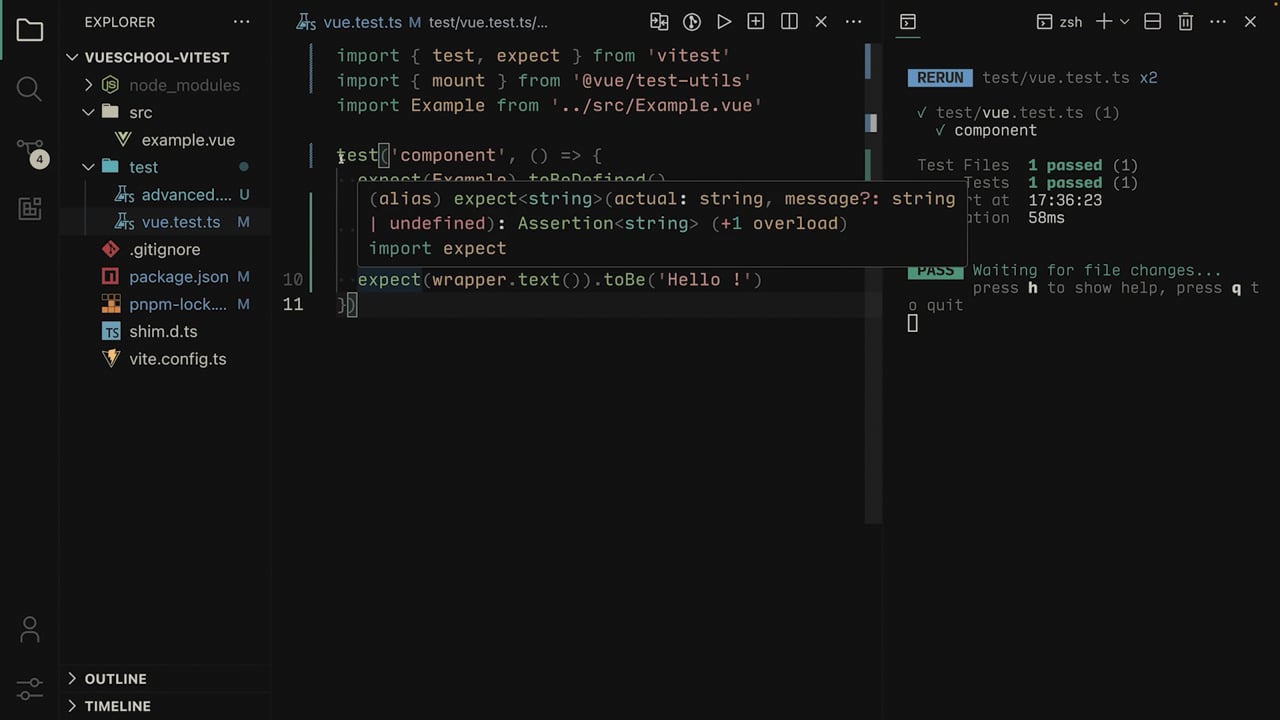The image size is (1280, 720).
Task: Open the Extensions view in activity bar
Action: click(29, 208)
